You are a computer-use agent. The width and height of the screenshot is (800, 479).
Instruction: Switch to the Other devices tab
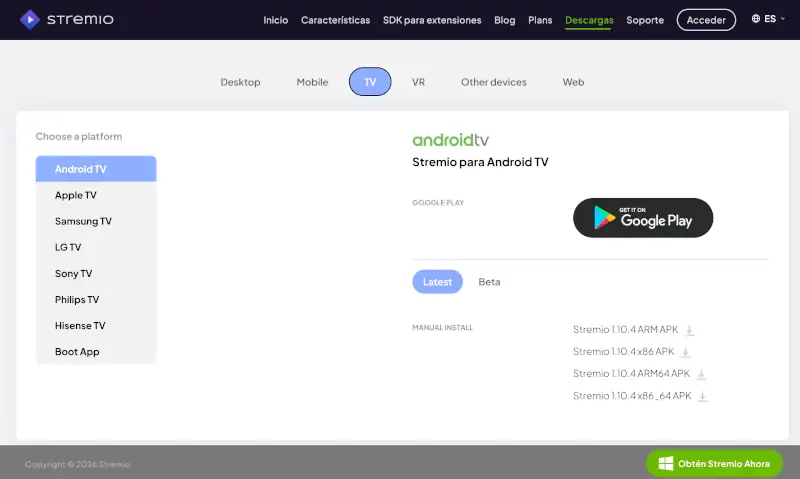click(493, 82)
